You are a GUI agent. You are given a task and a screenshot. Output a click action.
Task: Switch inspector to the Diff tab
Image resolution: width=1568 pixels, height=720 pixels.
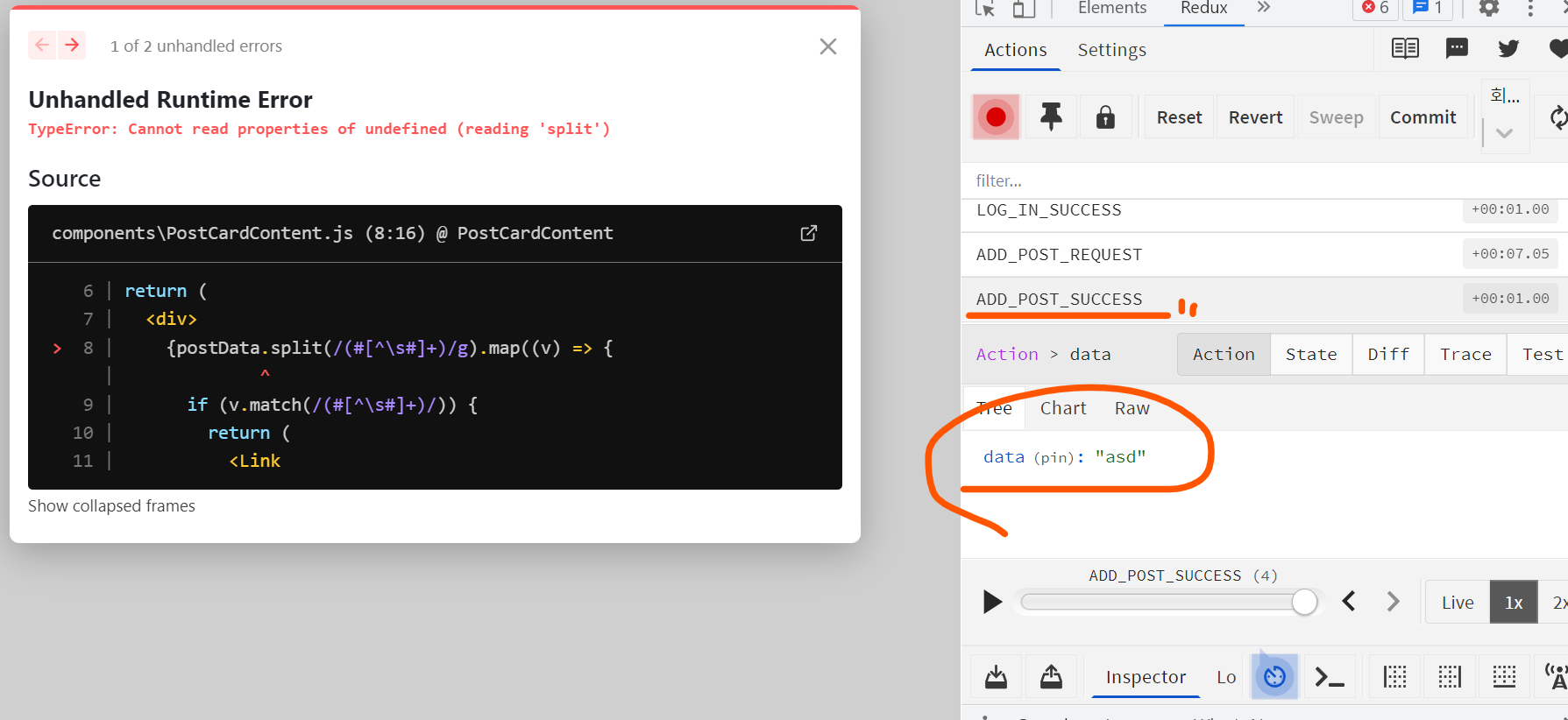click(x=1388, y=354)
